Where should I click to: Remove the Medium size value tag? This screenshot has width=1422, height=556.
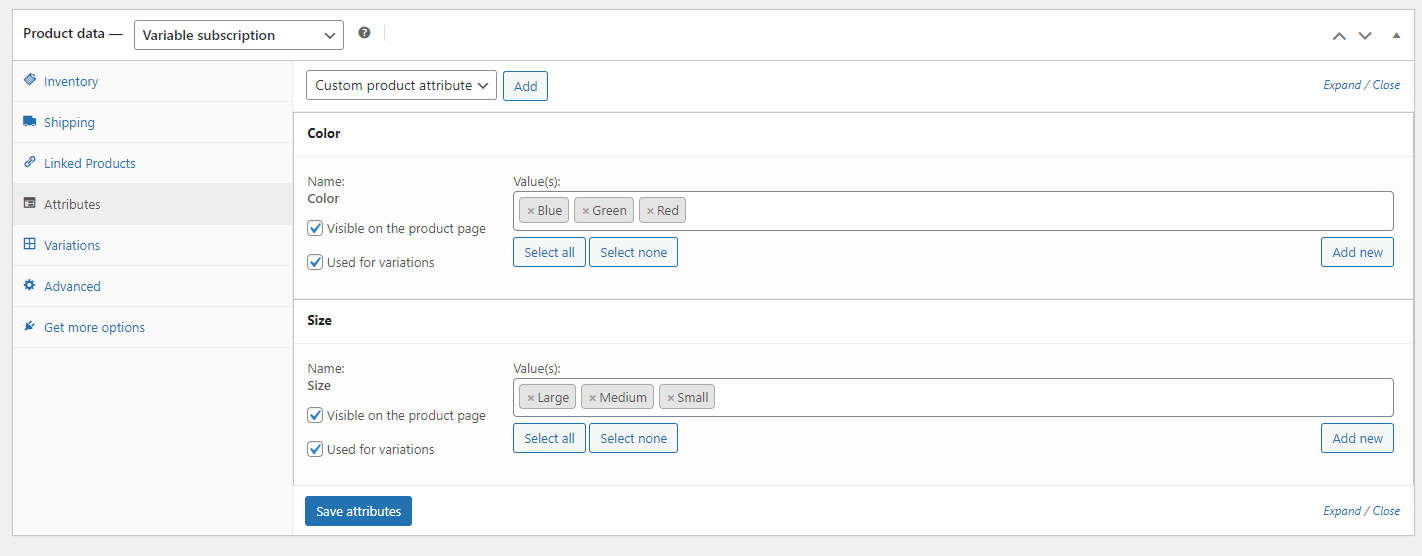[592, 398]
